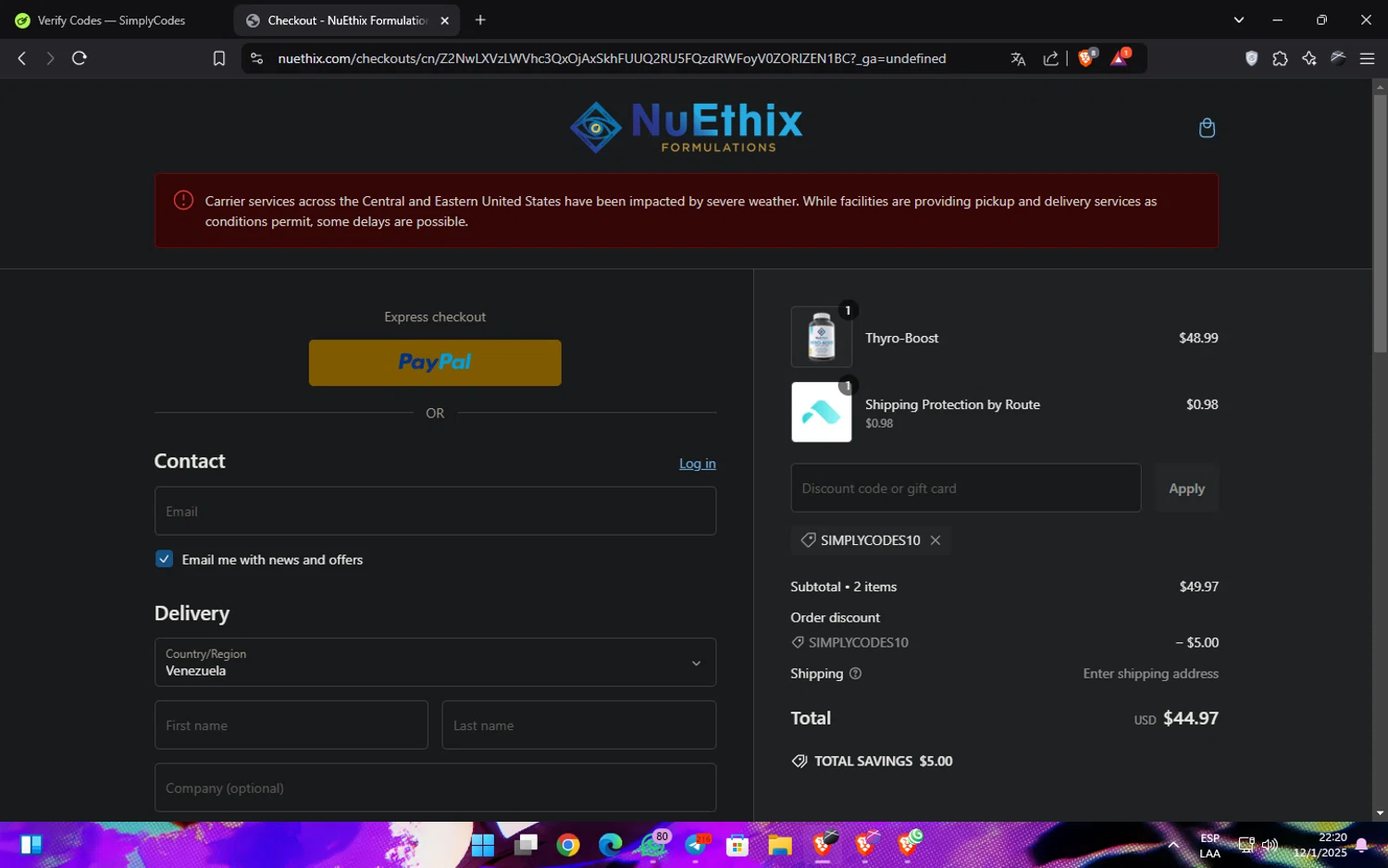View site information icon by the URL
Viewport: 1388px width, 868px height.
click(257, 58)
